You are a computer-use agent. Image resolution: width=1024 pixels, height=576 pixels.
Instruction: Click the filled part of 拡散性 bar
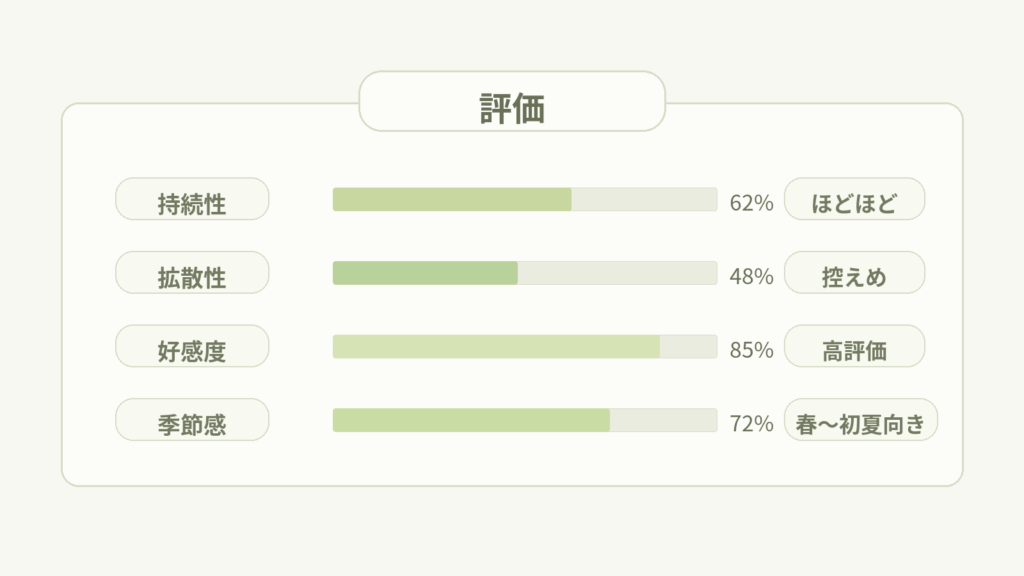coord(425,273)
